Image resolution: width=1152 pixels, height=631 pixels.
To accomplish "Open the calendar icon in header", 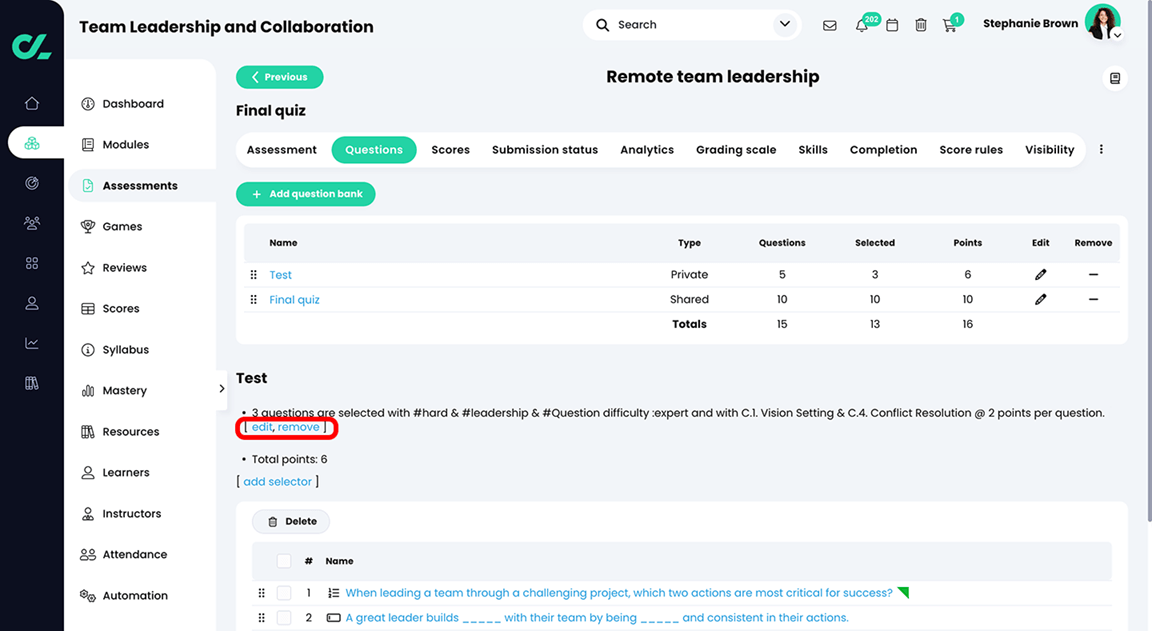I will coord(892,25).
